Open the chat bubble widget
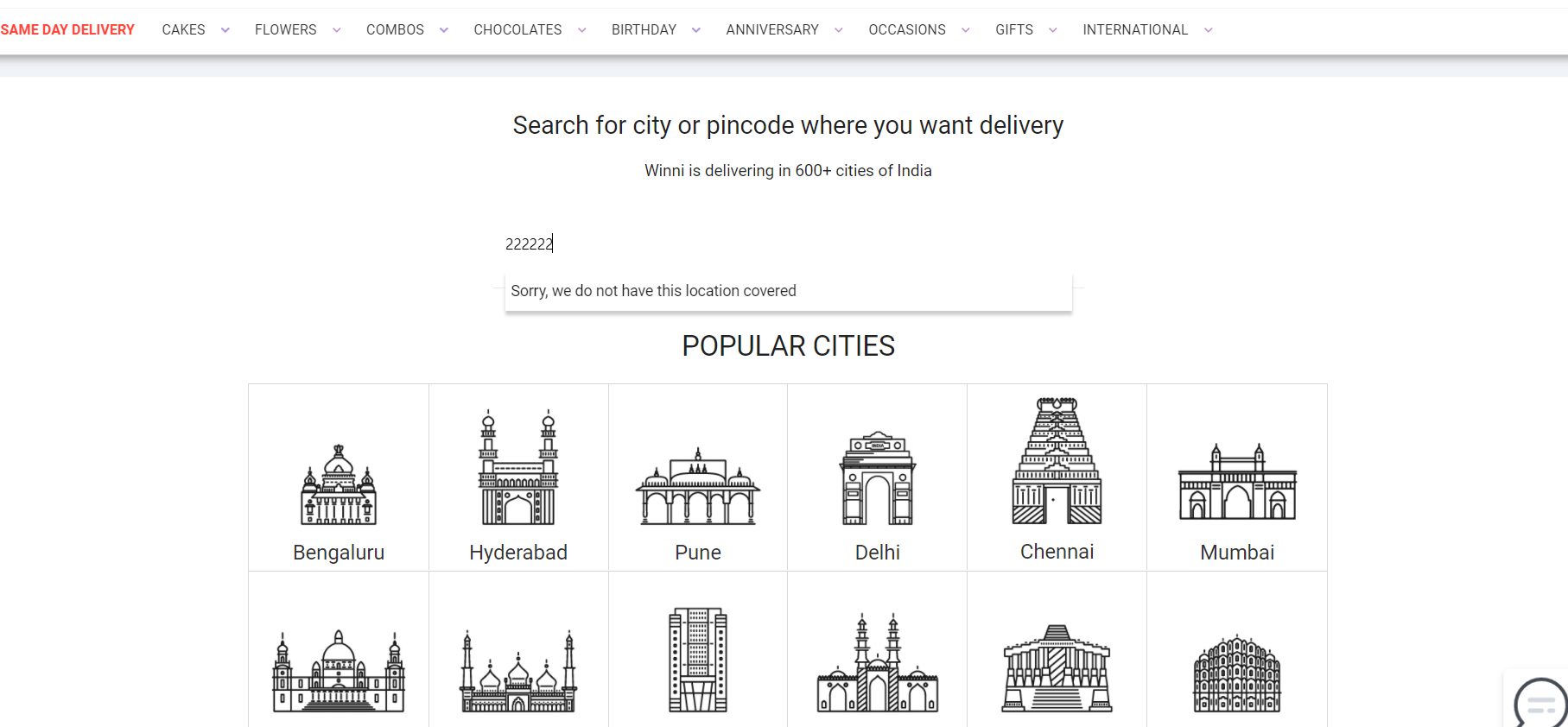1568x727 pixels. (1540, 704)
